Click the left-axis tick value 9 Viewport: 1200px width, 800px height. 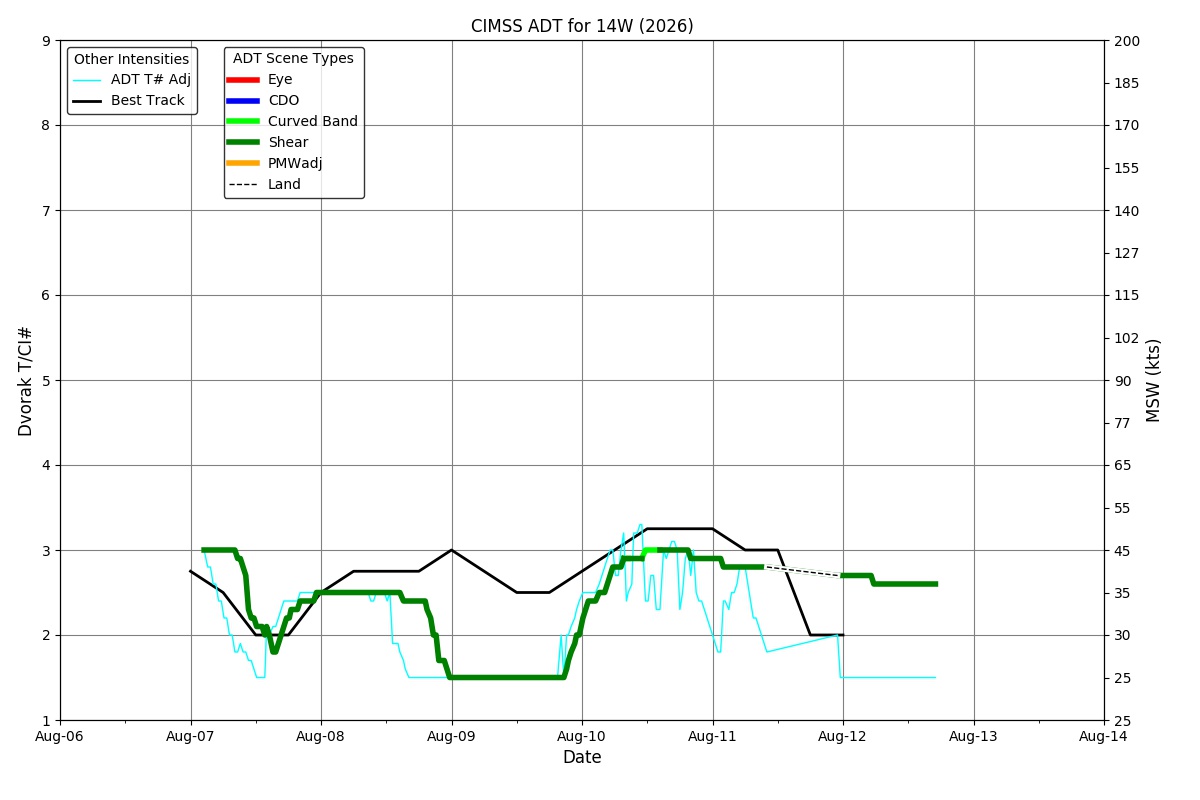[x=46, y=41]
